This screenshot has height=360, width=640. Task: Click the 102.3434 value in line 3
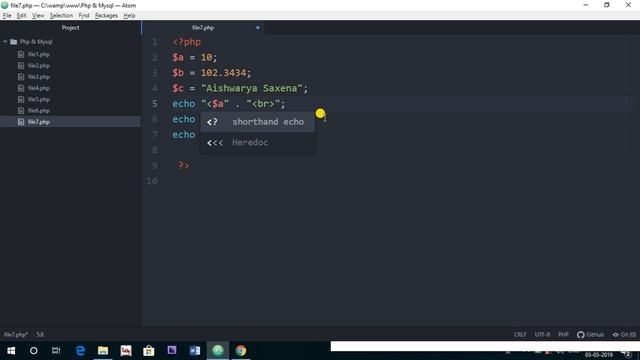(x=223, y=73)
